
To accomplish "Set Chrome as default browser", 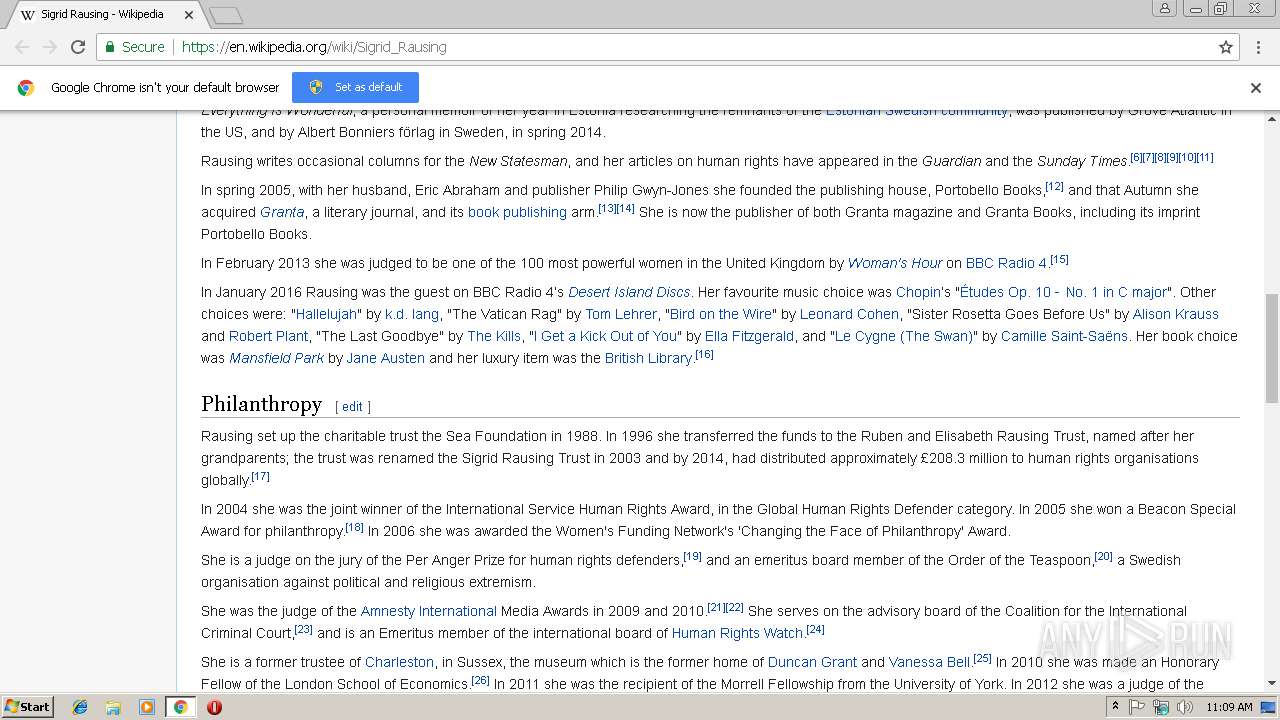I will [x=355, y=87].
